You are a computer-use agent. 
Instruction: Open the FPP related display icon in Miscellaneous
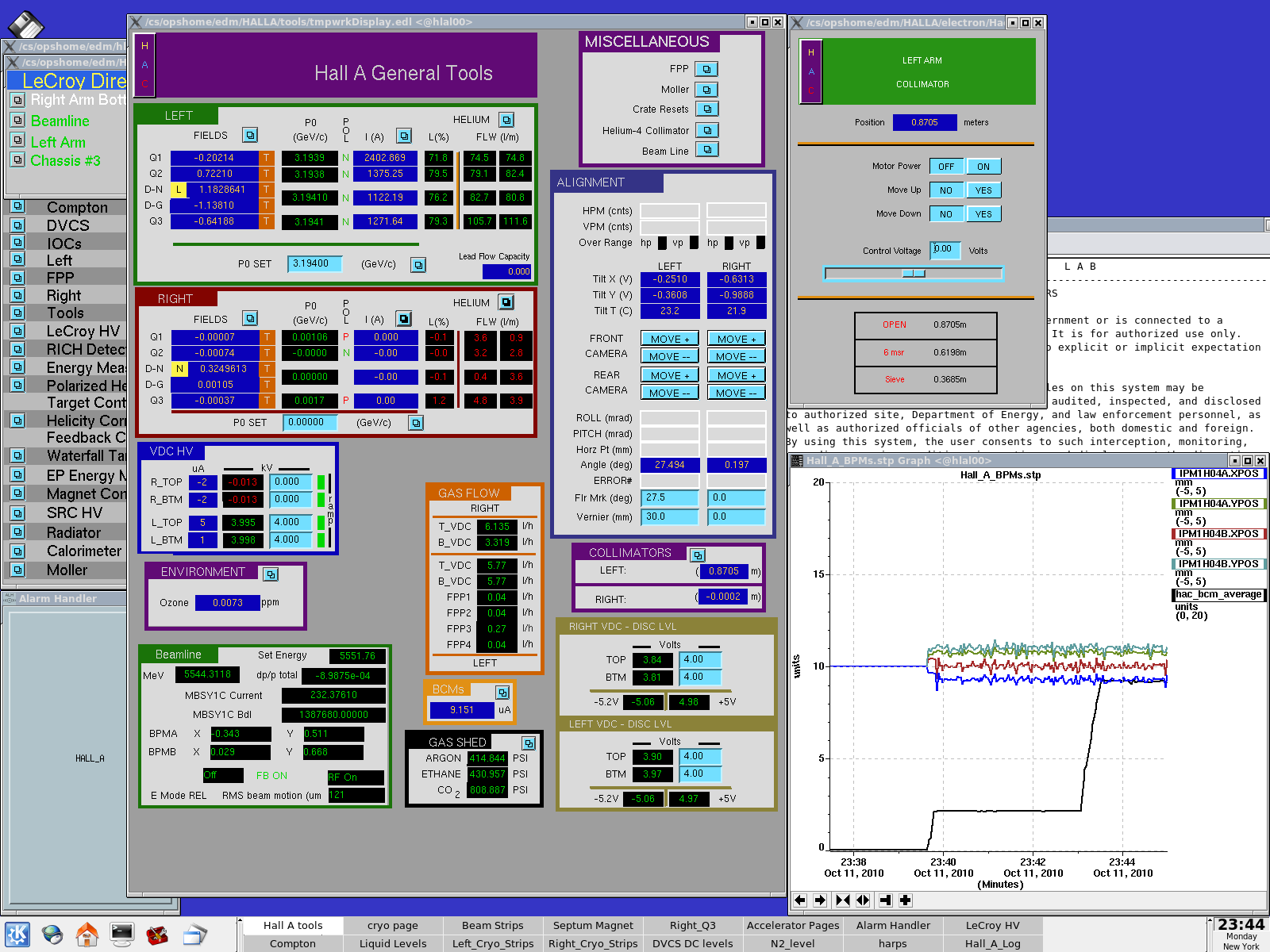[x=706, y=69]
